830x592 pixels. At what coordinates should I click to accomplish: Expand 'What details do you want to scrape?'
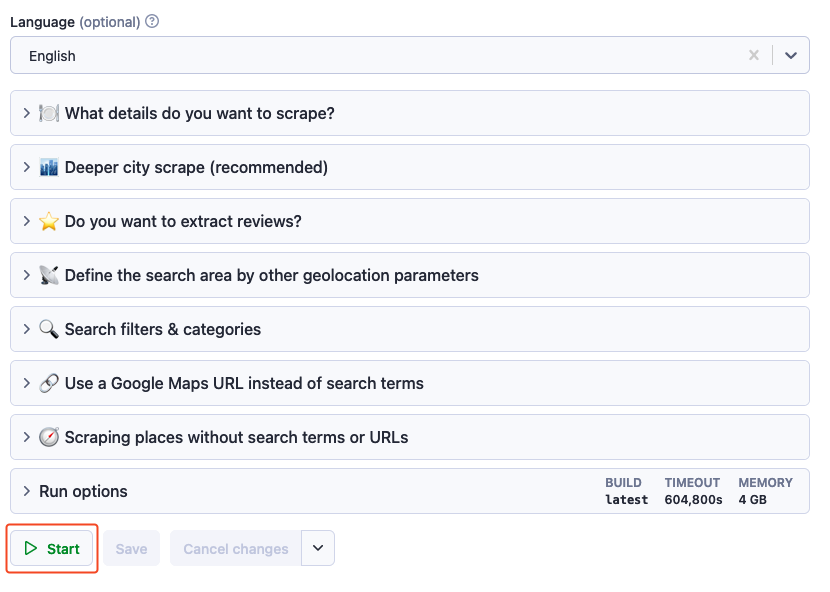[x=200, y=113]
